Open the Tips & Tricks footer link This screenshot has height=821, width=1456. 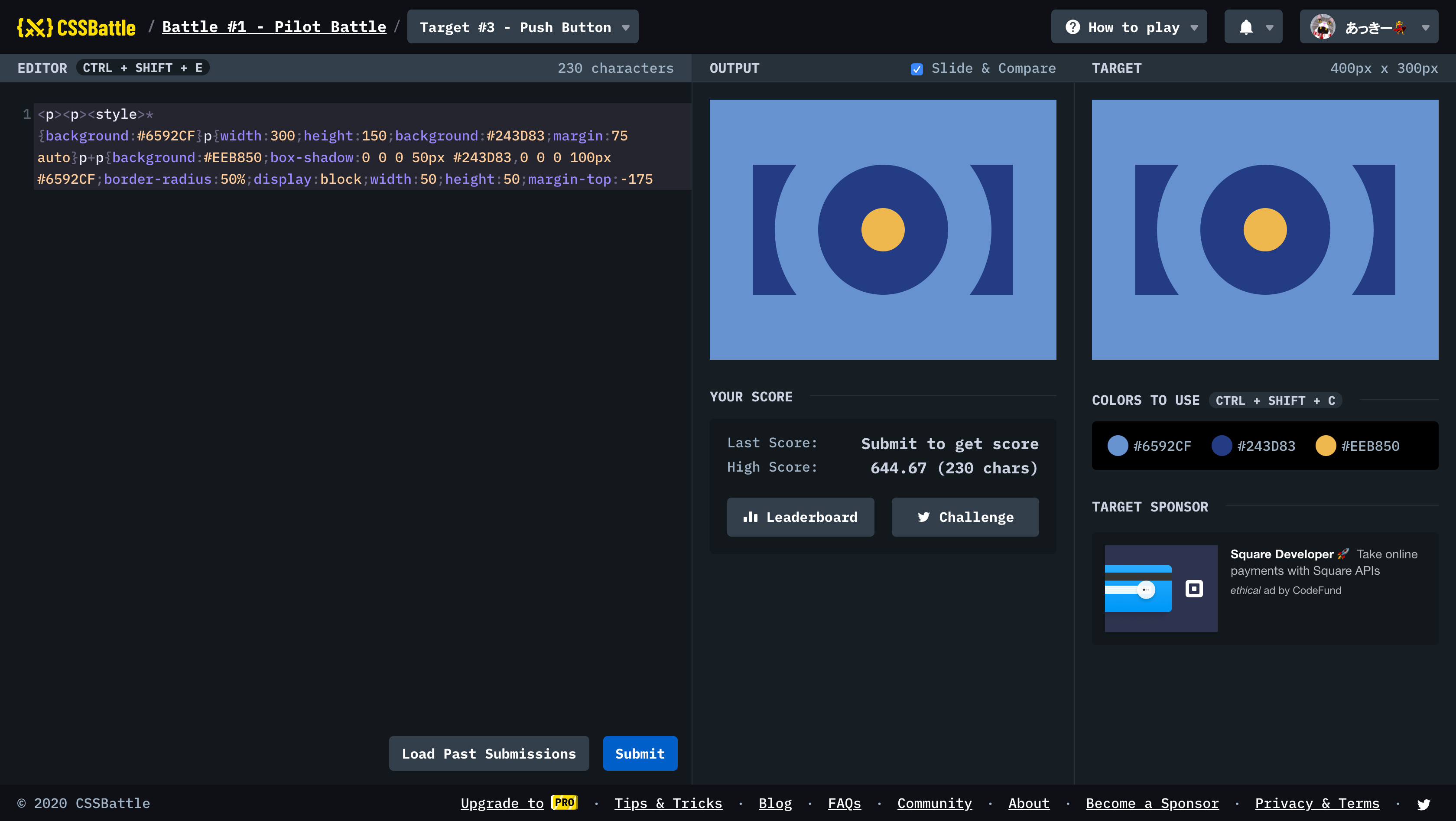pos(667,804)
